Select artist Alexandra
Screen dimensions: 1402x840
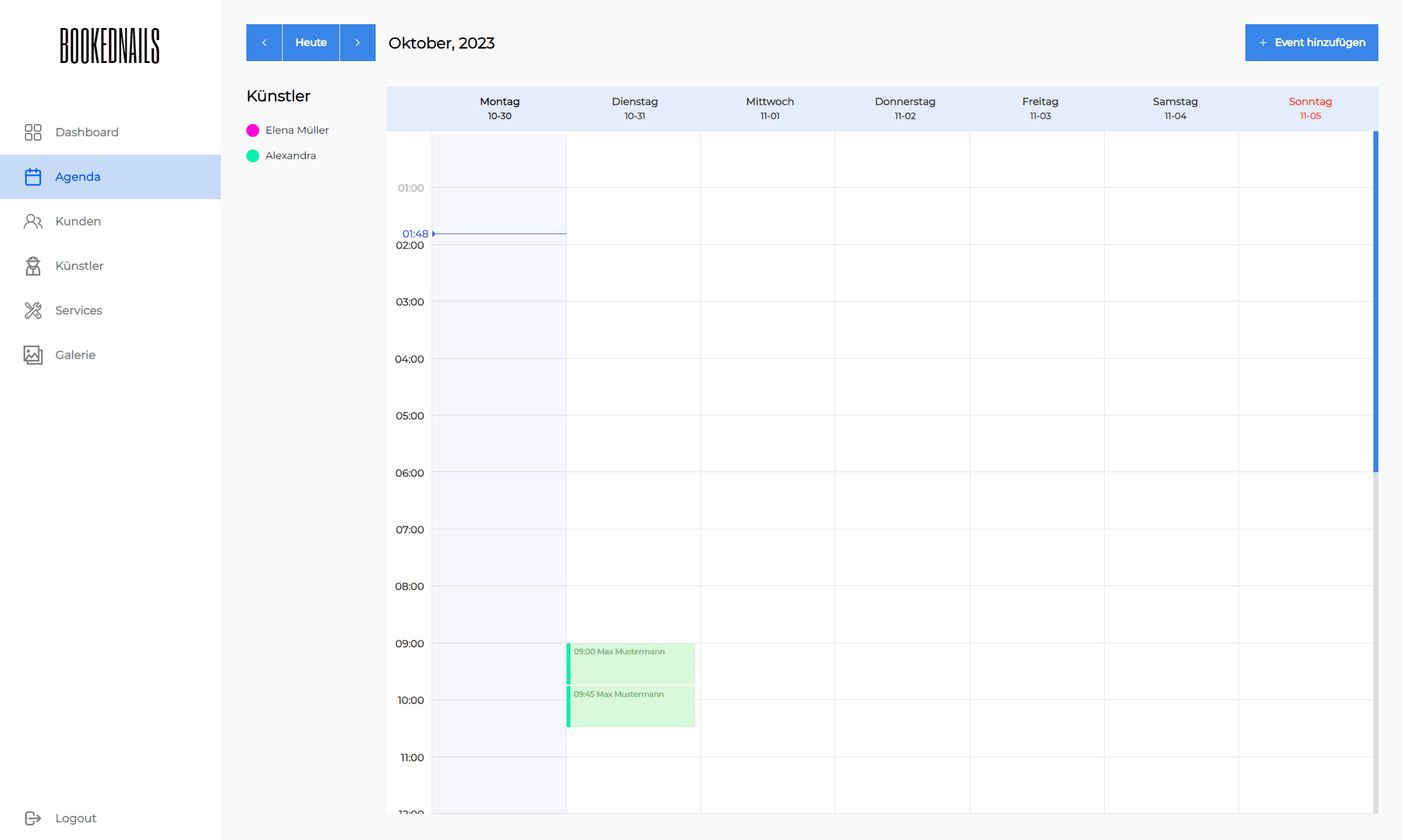290,155
